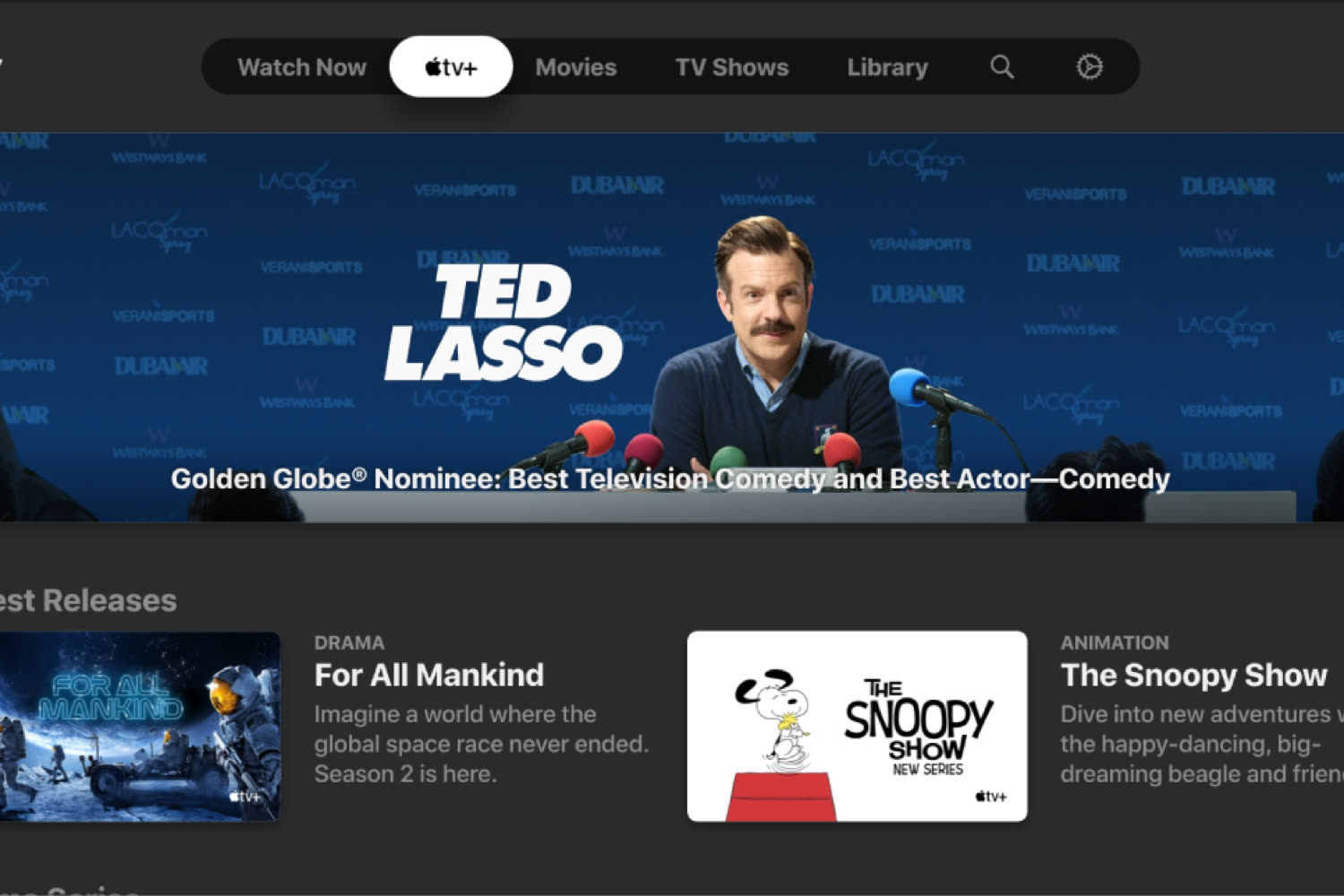This screenshot has height=896, width=1344.
Task: Select the For All Mankind thumbnail
Action: [x=140, y=727]
